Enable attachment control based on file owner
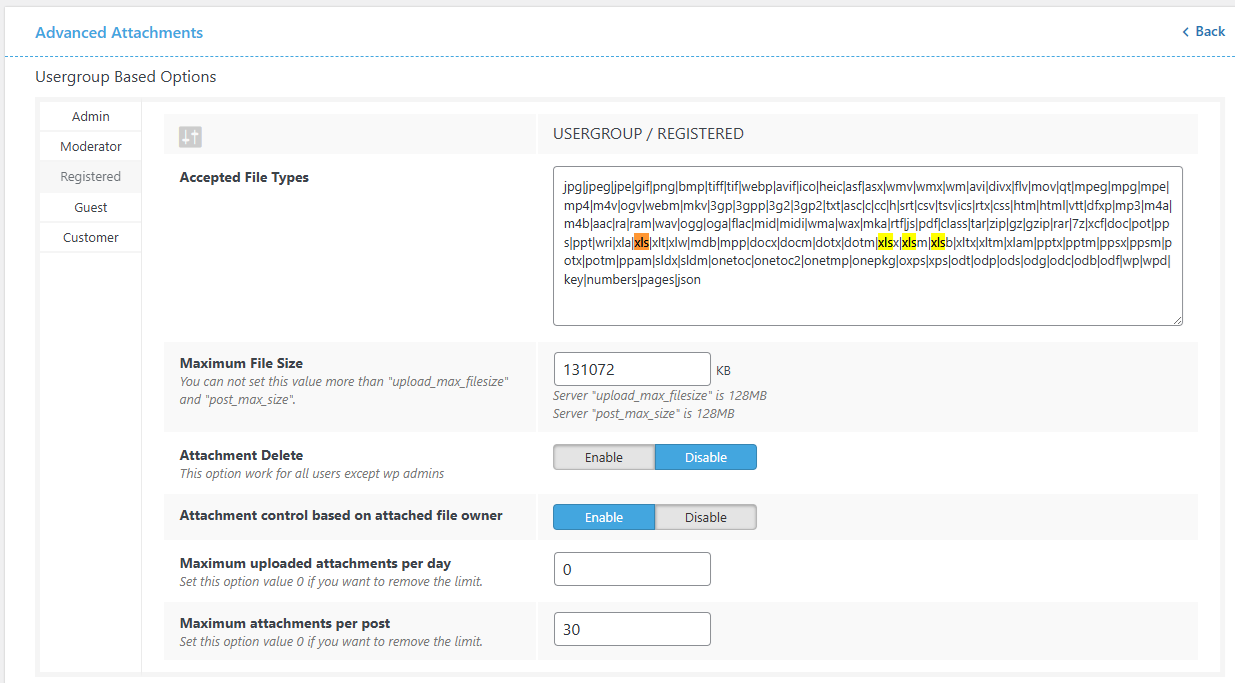Viewport: 1235px width, 683px height. pos(604,517)
